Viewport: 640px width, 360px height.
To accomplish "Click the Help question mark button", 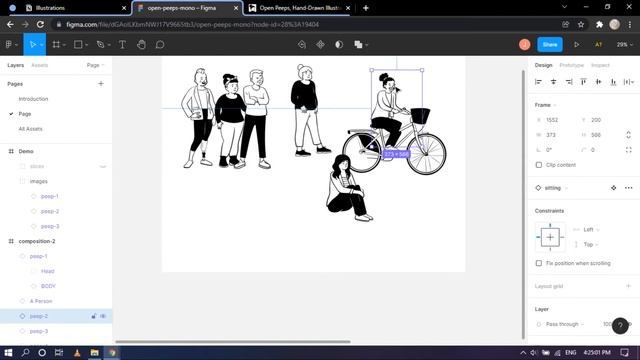I will pyautogui.click(x=620, y=326).
